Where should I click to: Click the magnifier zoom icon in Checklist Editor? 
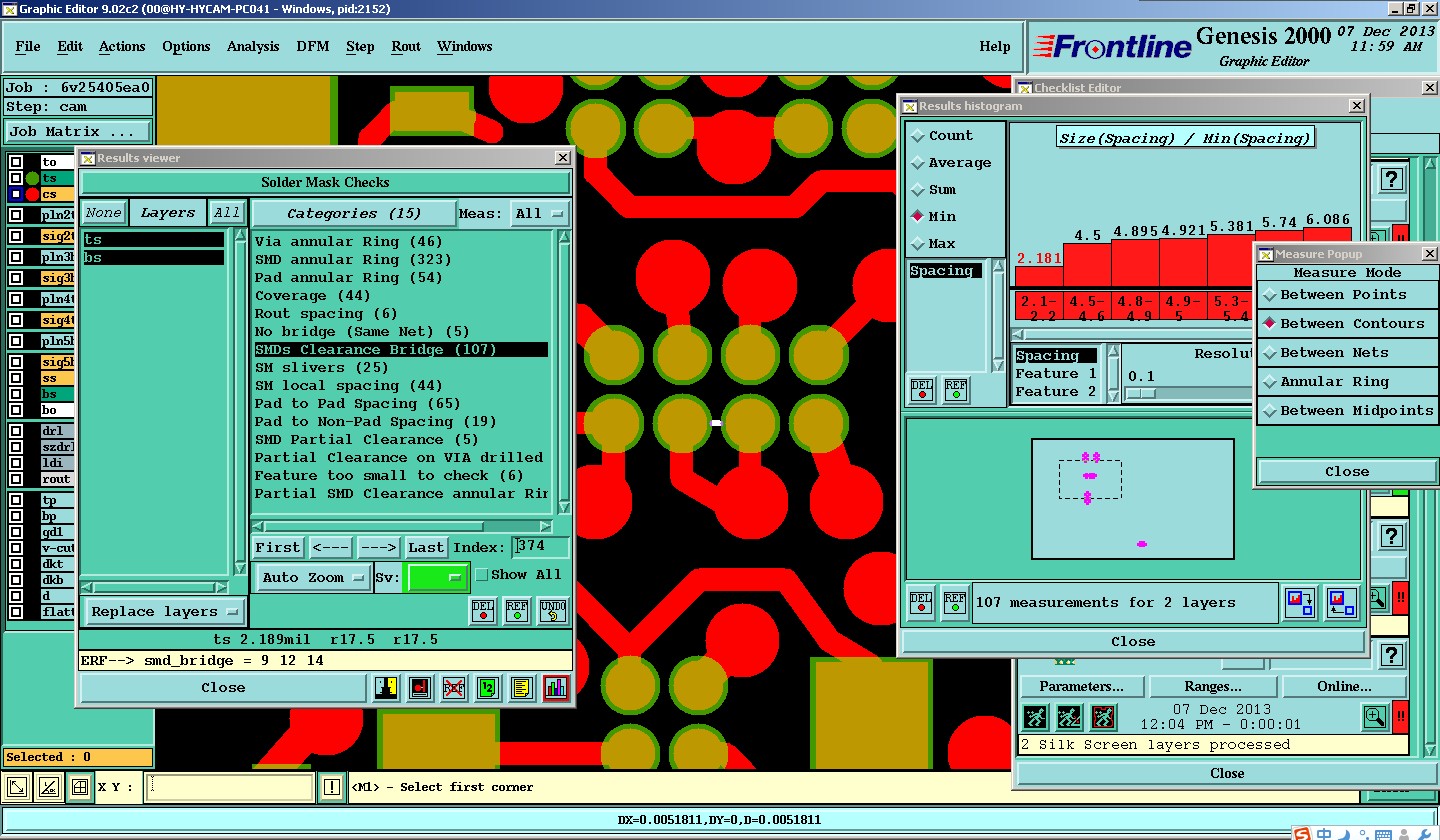[1375, 716]
